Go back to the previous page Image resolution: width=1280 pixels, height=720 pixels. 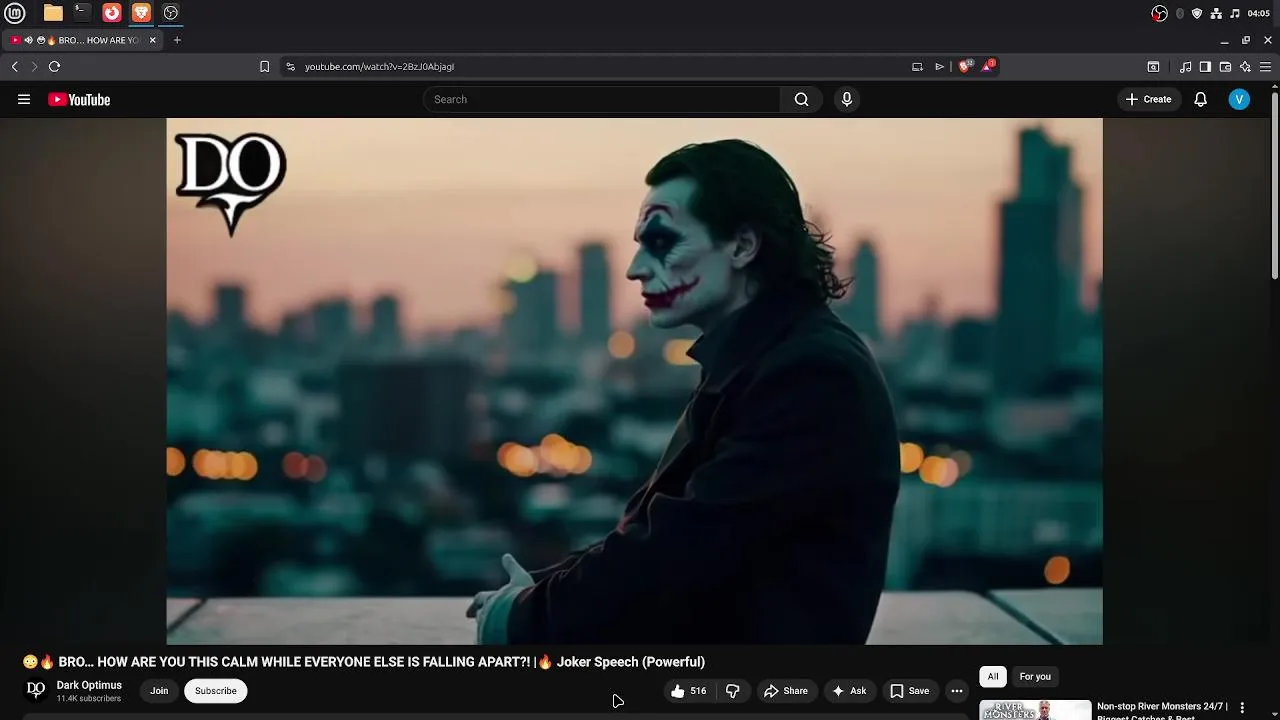[x=15, y=66]
